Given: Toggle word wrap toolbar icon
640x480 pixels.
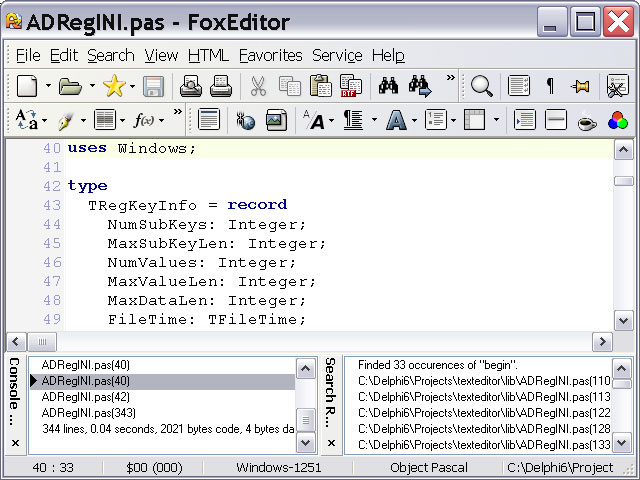Looking at the screenshot, I should (519, 86).
